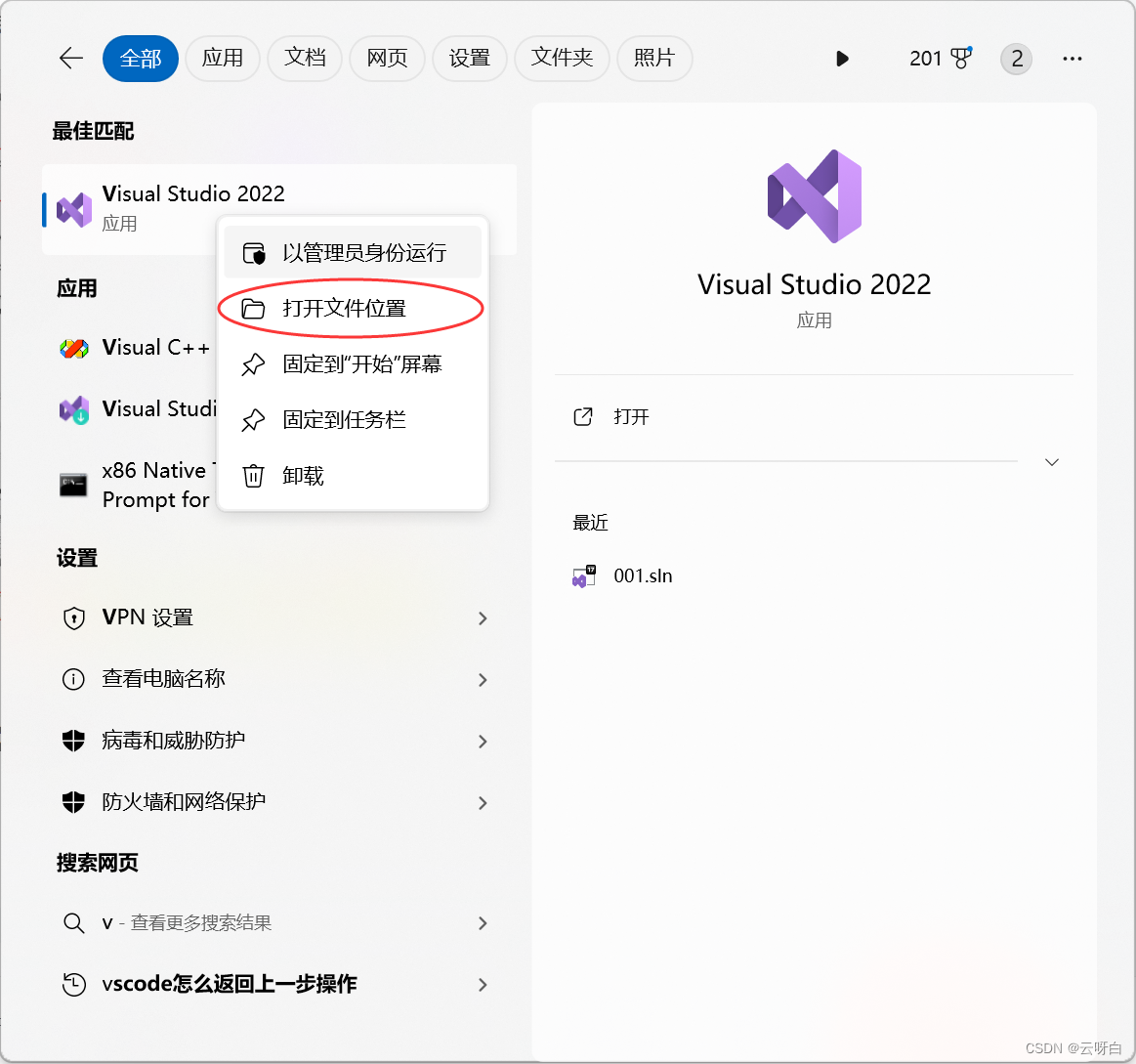Switch to the 应用 filter tab
This screenshot has height=1064, width=1136.
[x=223, y=58]
